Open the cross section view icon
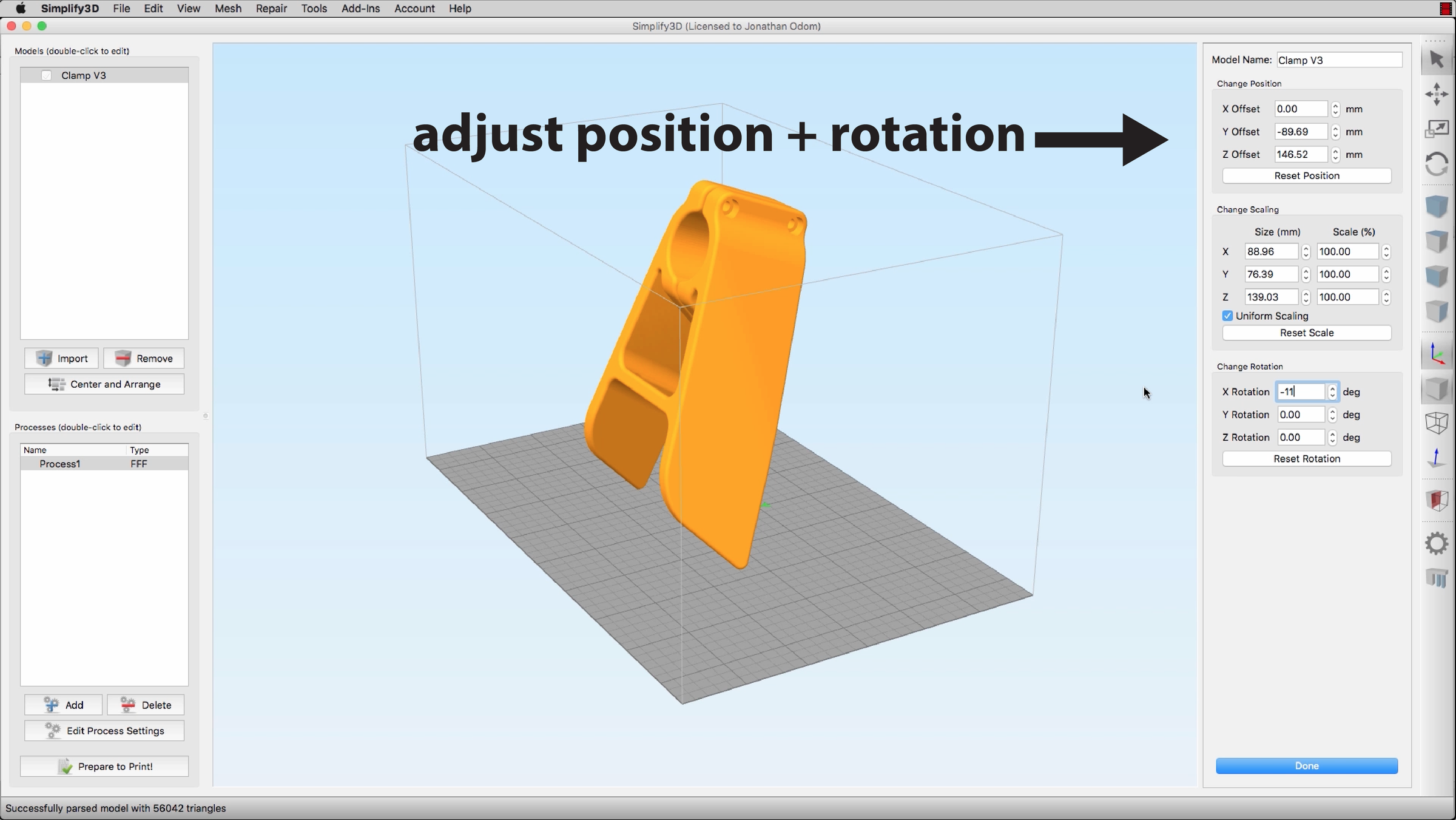The height and width of the screenshot is (820, 1456). click(1437, 500)
